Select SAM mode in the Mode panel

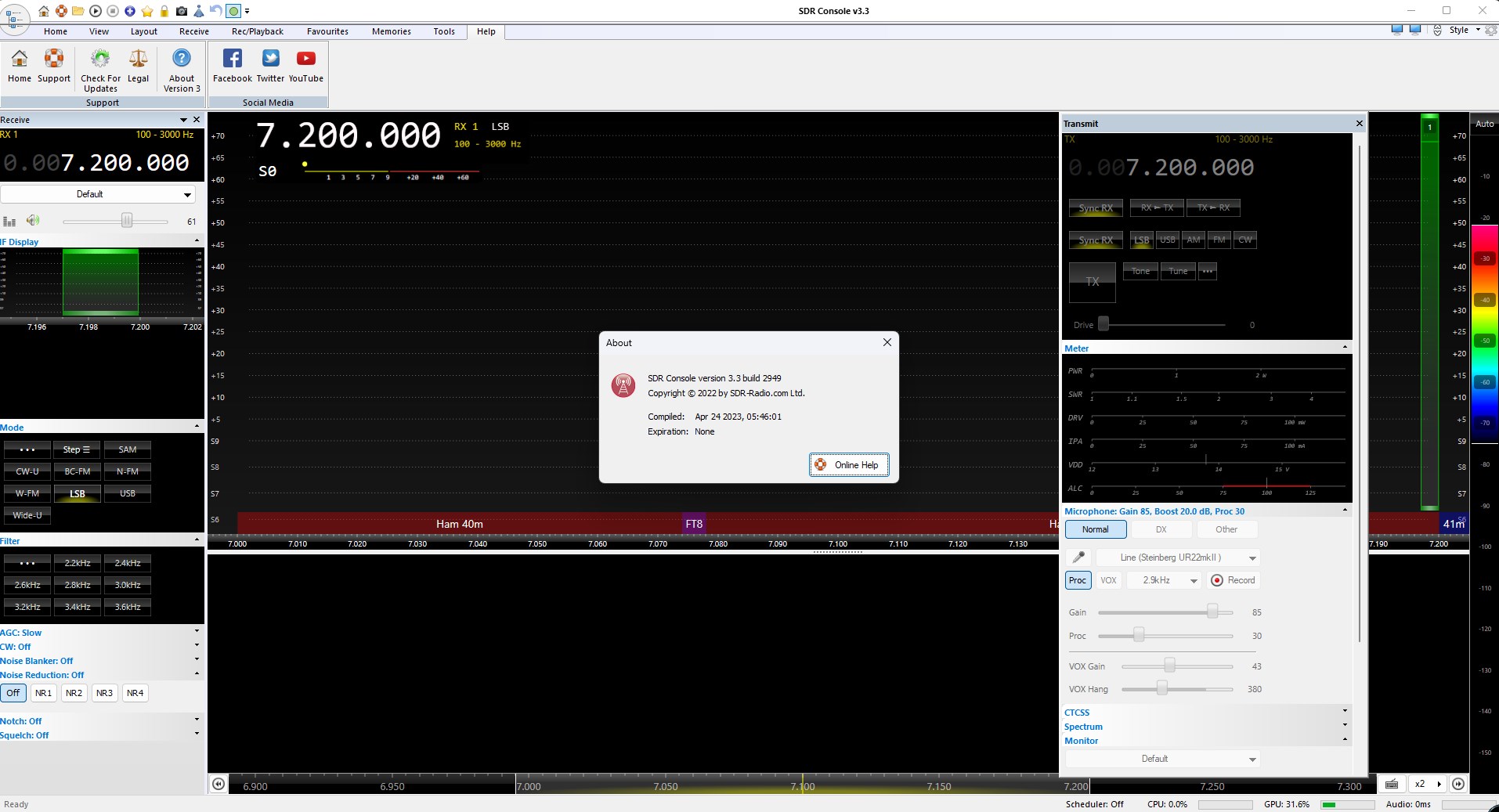pos(128,449)
